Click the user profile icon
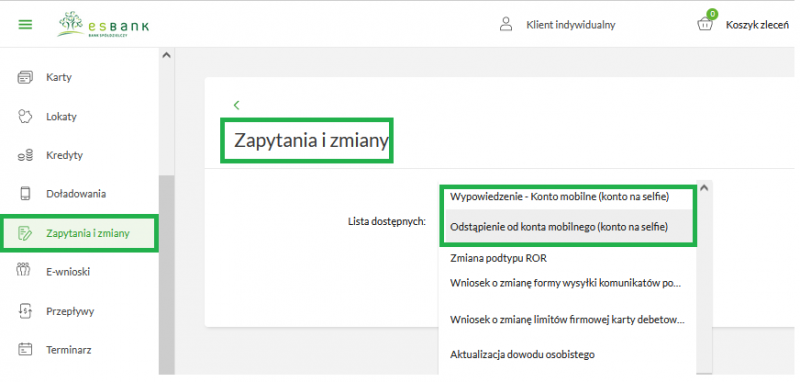The width and height of the screenshot is (800, 382). click(506, 24)
